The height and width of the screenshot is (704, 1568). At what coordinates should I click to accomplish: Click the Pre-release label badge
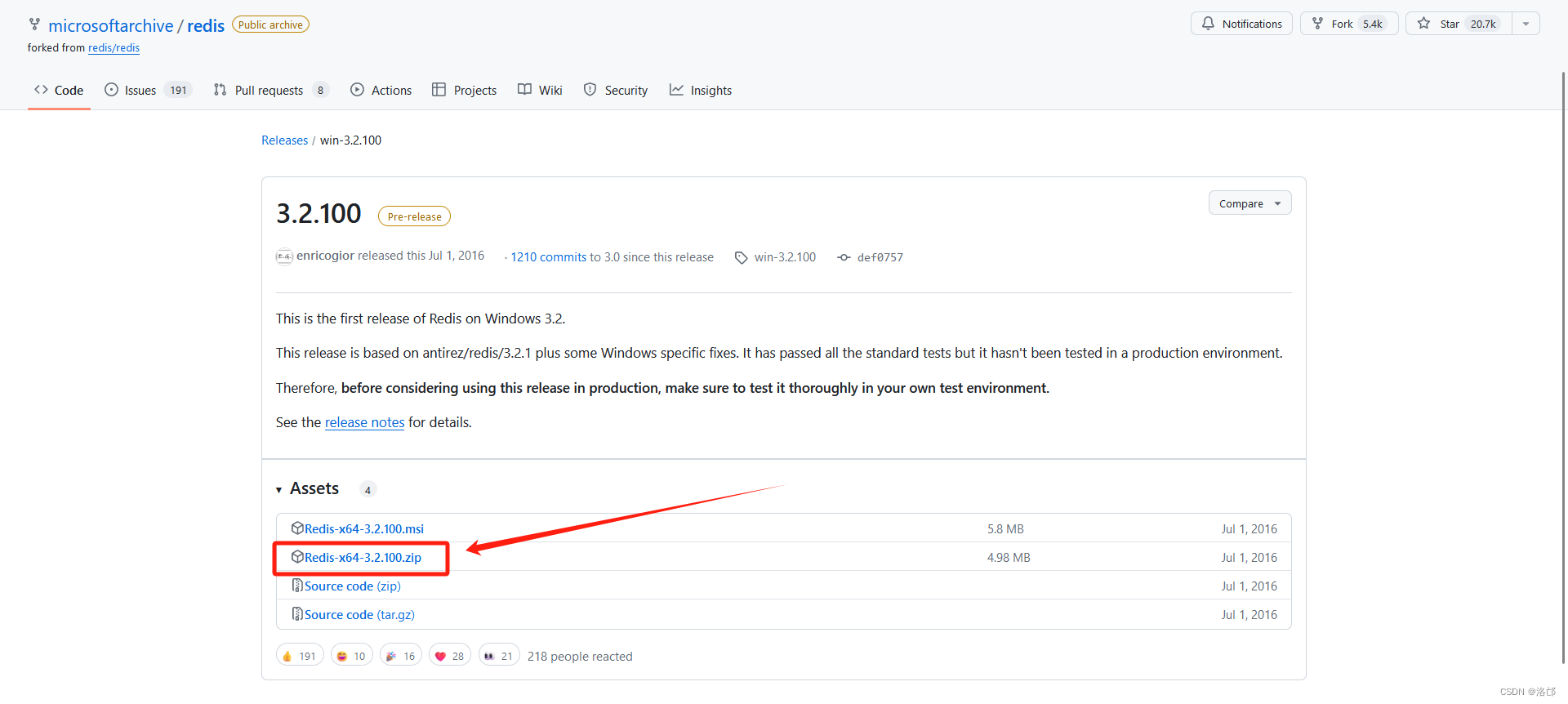pos(414,216)
